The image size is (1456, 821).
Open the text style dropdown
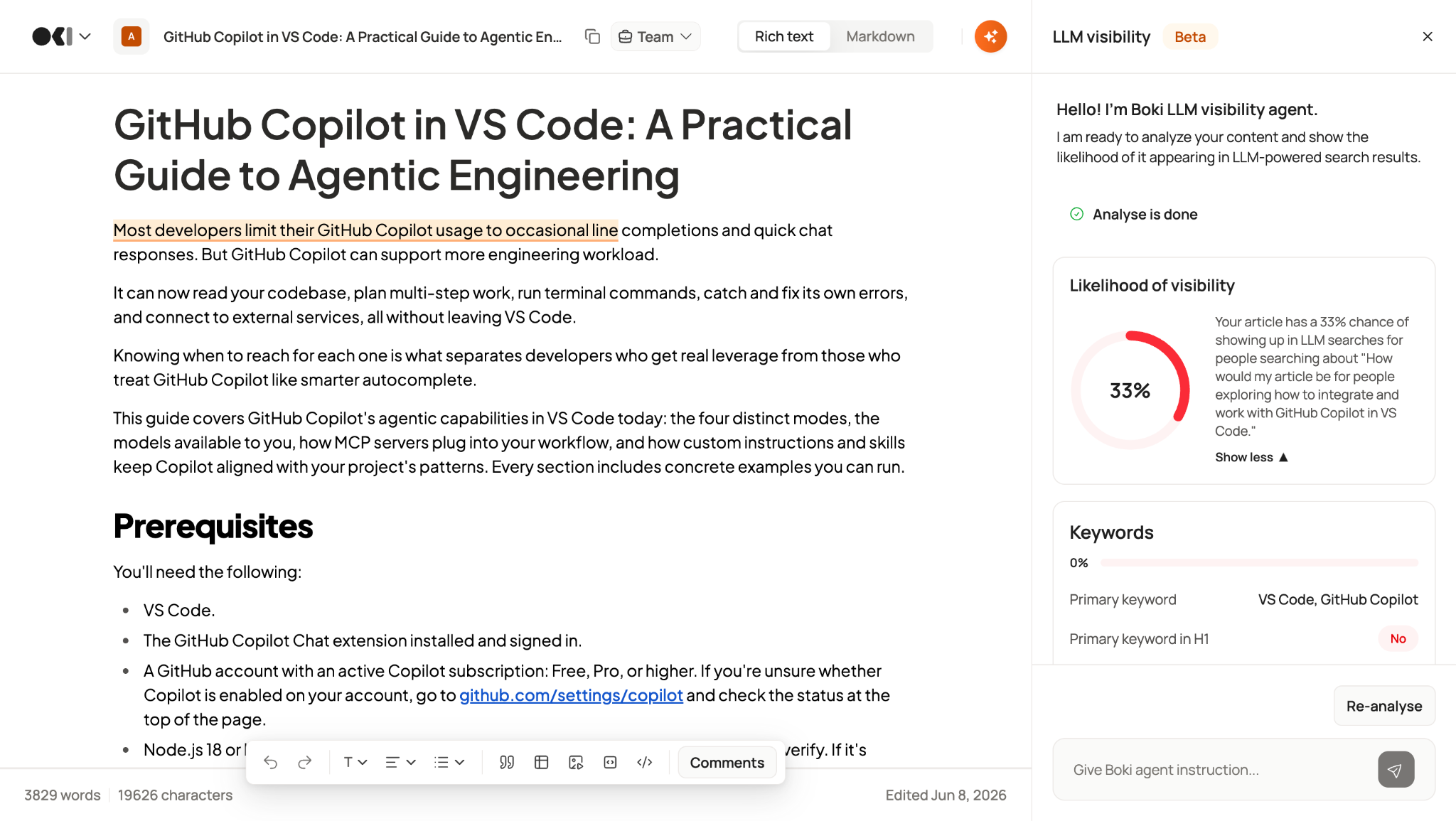point(355,763)
